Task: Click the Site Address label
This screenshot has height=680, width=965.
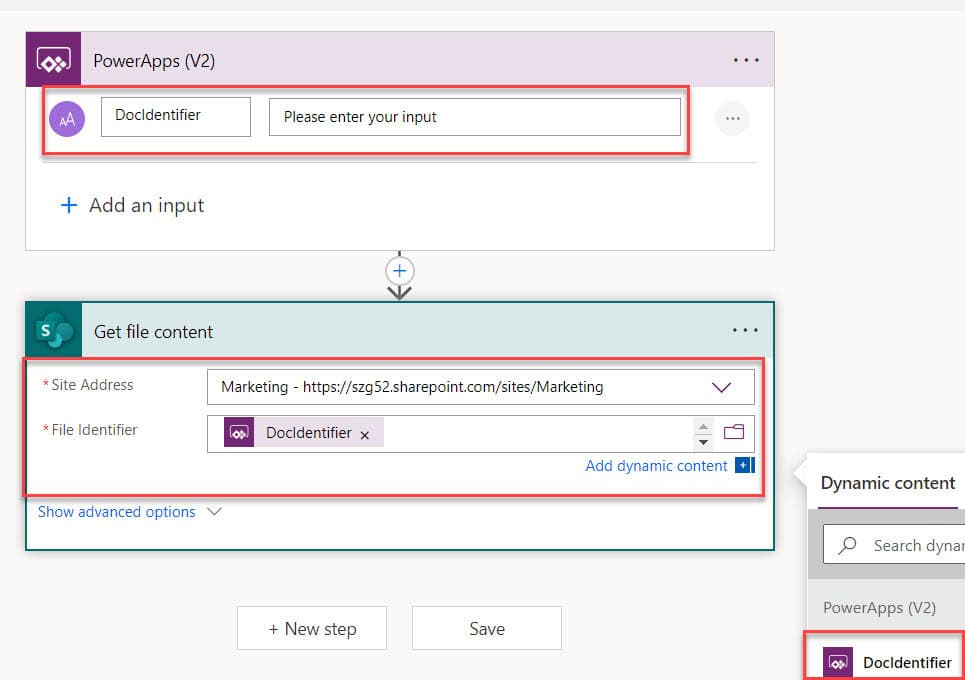Action: (x=92, y=385)
